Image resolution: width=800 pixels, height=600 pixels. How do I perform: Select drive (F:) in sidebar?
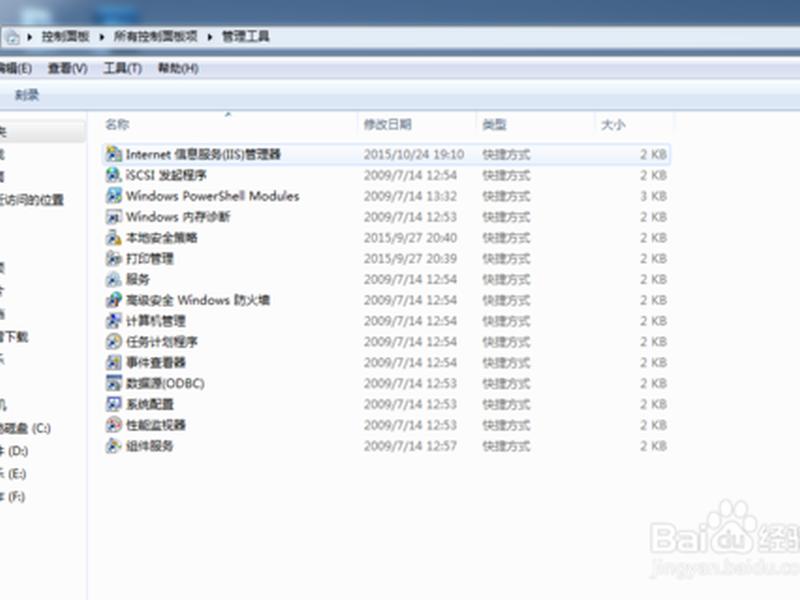coord(13,496)
